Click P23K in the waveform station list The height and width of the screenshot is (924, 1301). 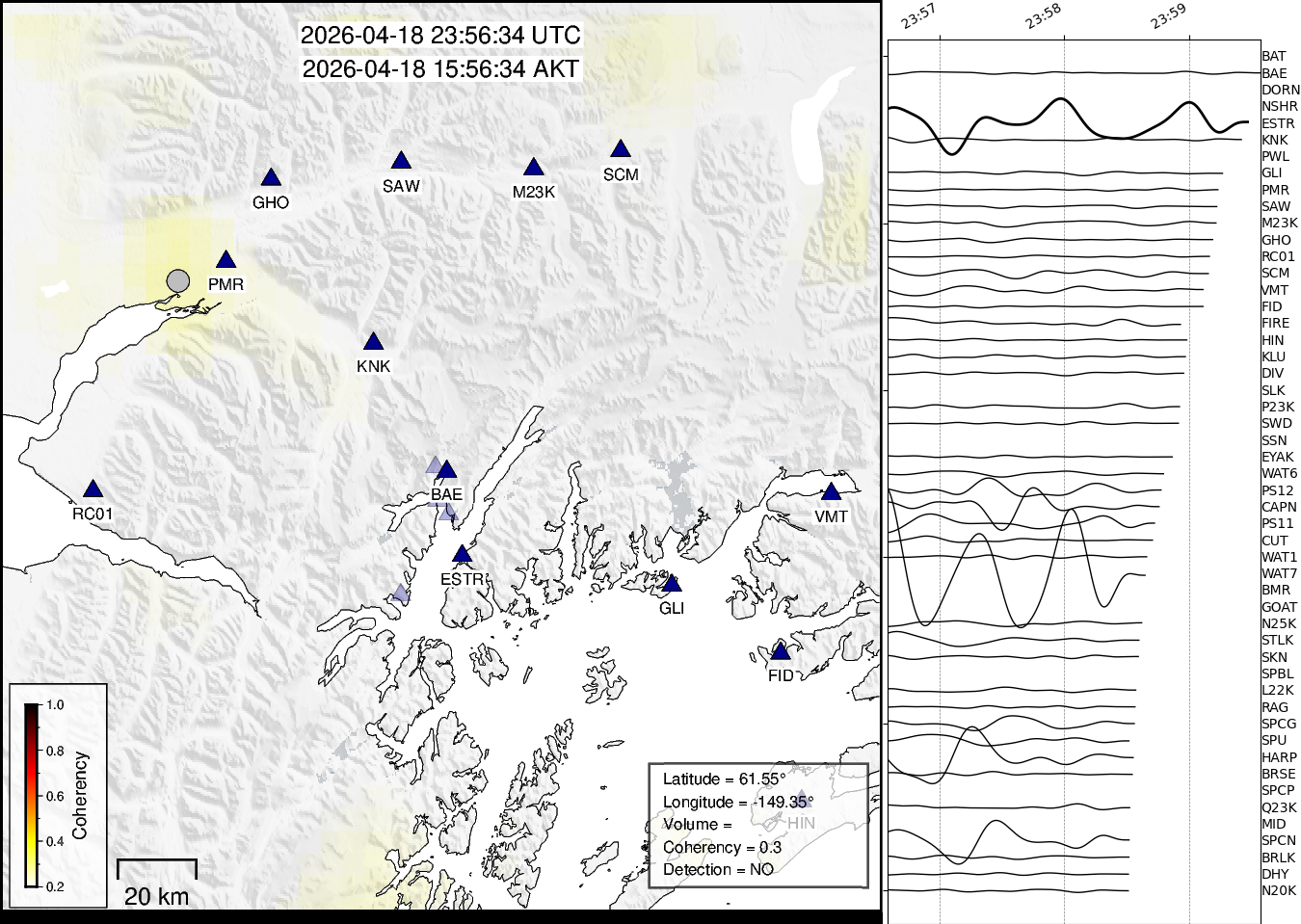(1278, 408)
